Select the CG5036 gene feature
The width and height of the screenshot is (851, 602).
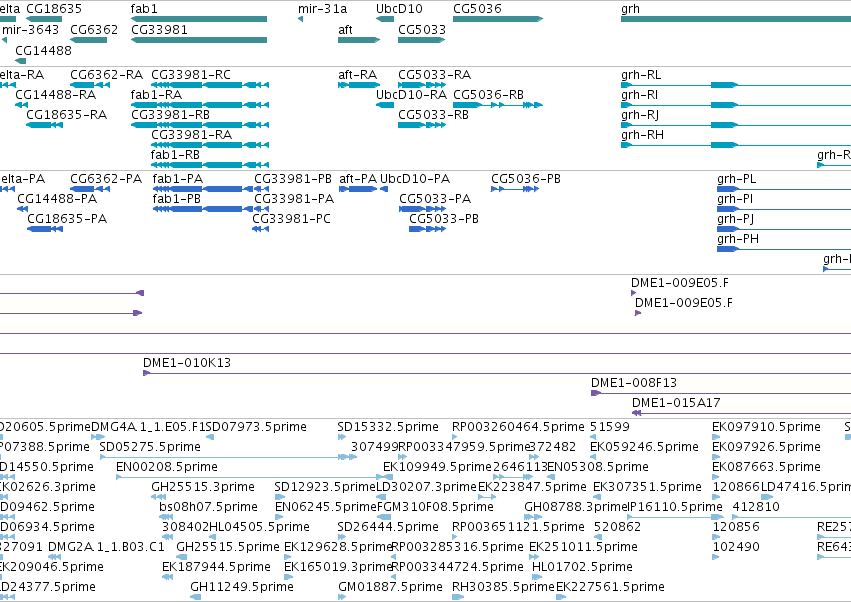point(498,19)
